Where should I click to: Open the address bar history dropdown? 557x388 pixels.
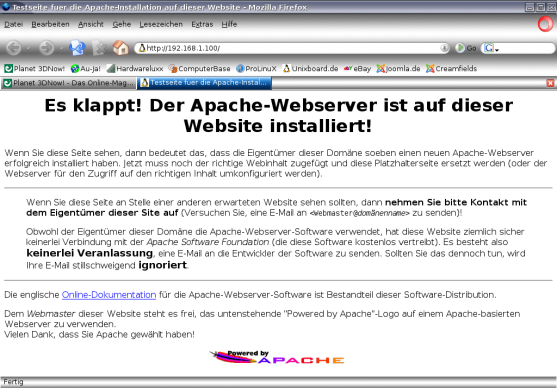tap(444, 48)
